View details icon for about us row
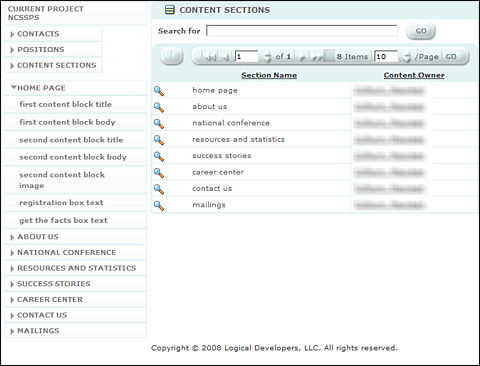 (x=159, y=107)
